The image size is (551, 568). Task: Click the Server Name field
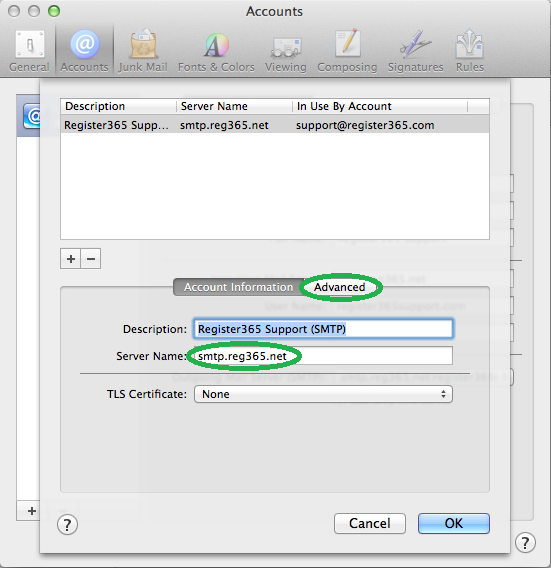tap(323, 356)
